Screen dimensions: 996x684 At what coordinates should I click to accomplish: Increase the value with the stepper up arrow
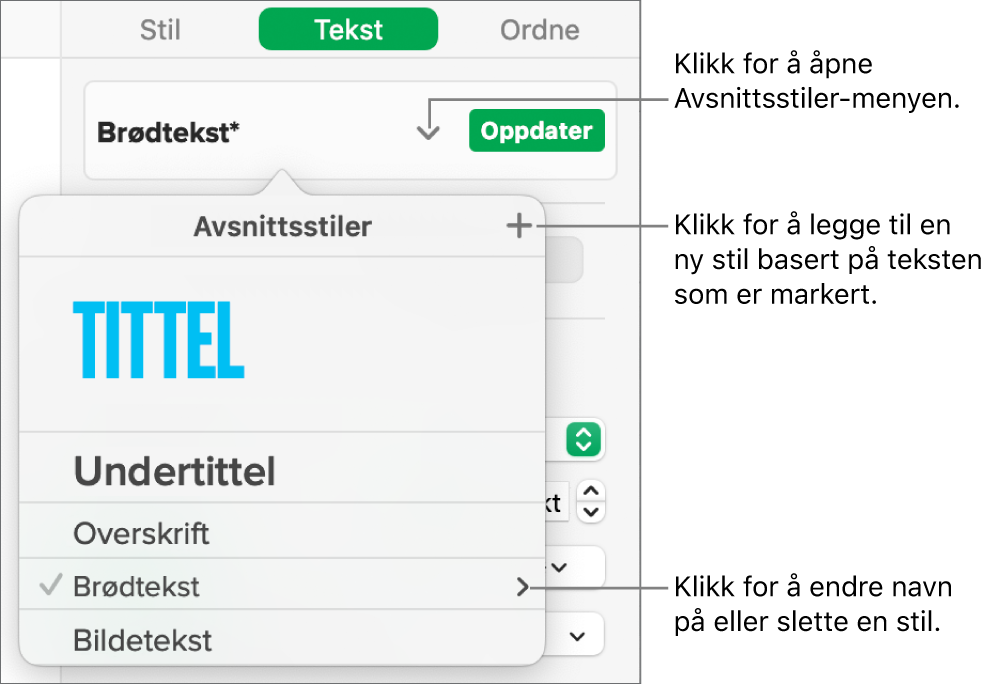tap(591, 492)
